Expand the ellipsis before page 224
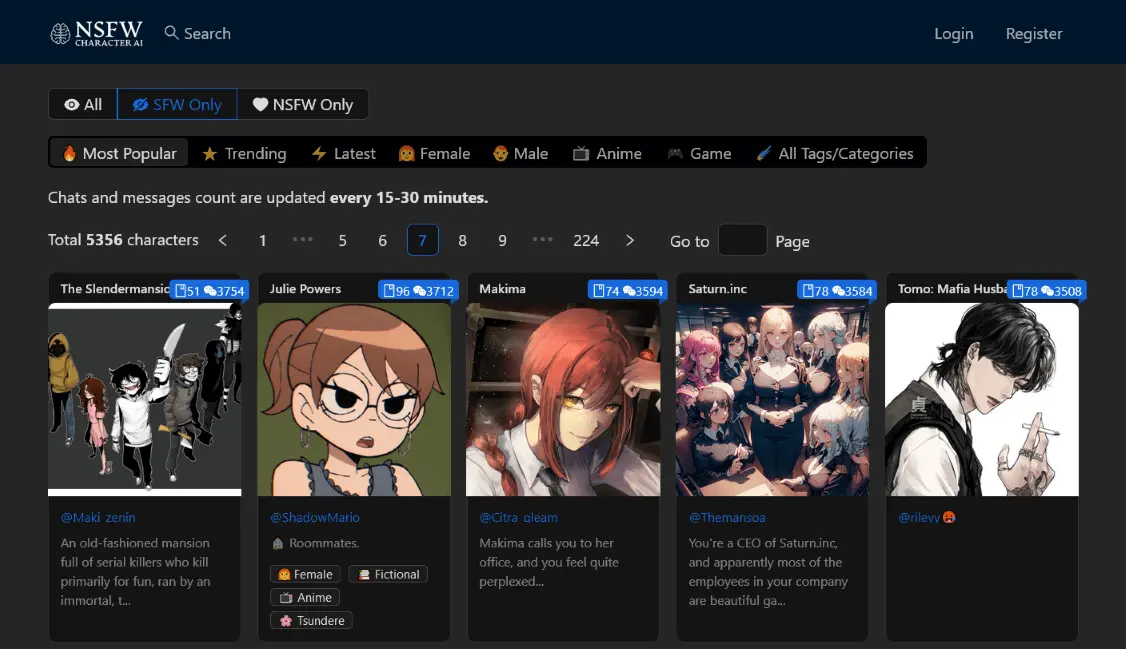This screenshot has width=1126, height=649. pyautogui.click(x=543, y=240)
